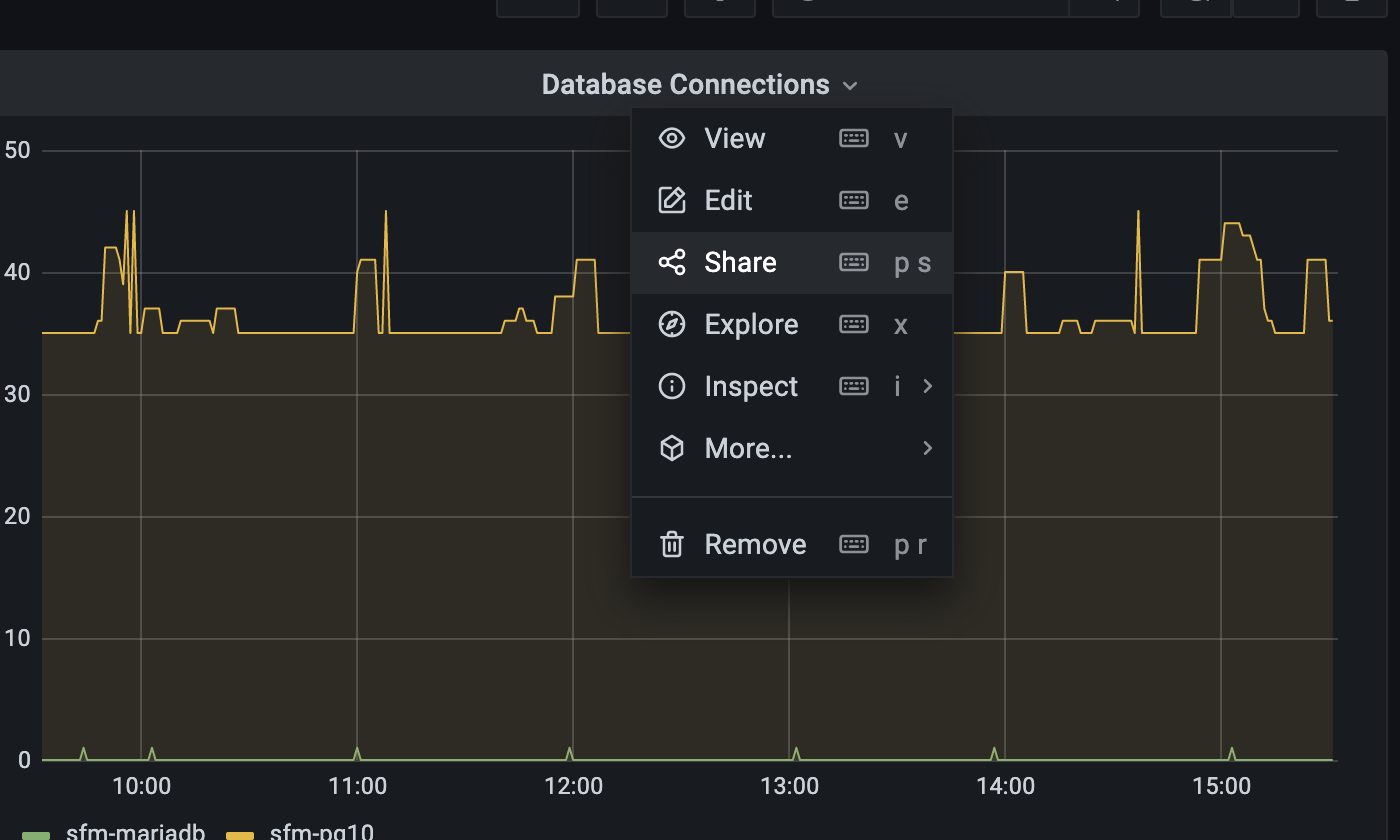Choose Share from the panel menu

(740, 262)
